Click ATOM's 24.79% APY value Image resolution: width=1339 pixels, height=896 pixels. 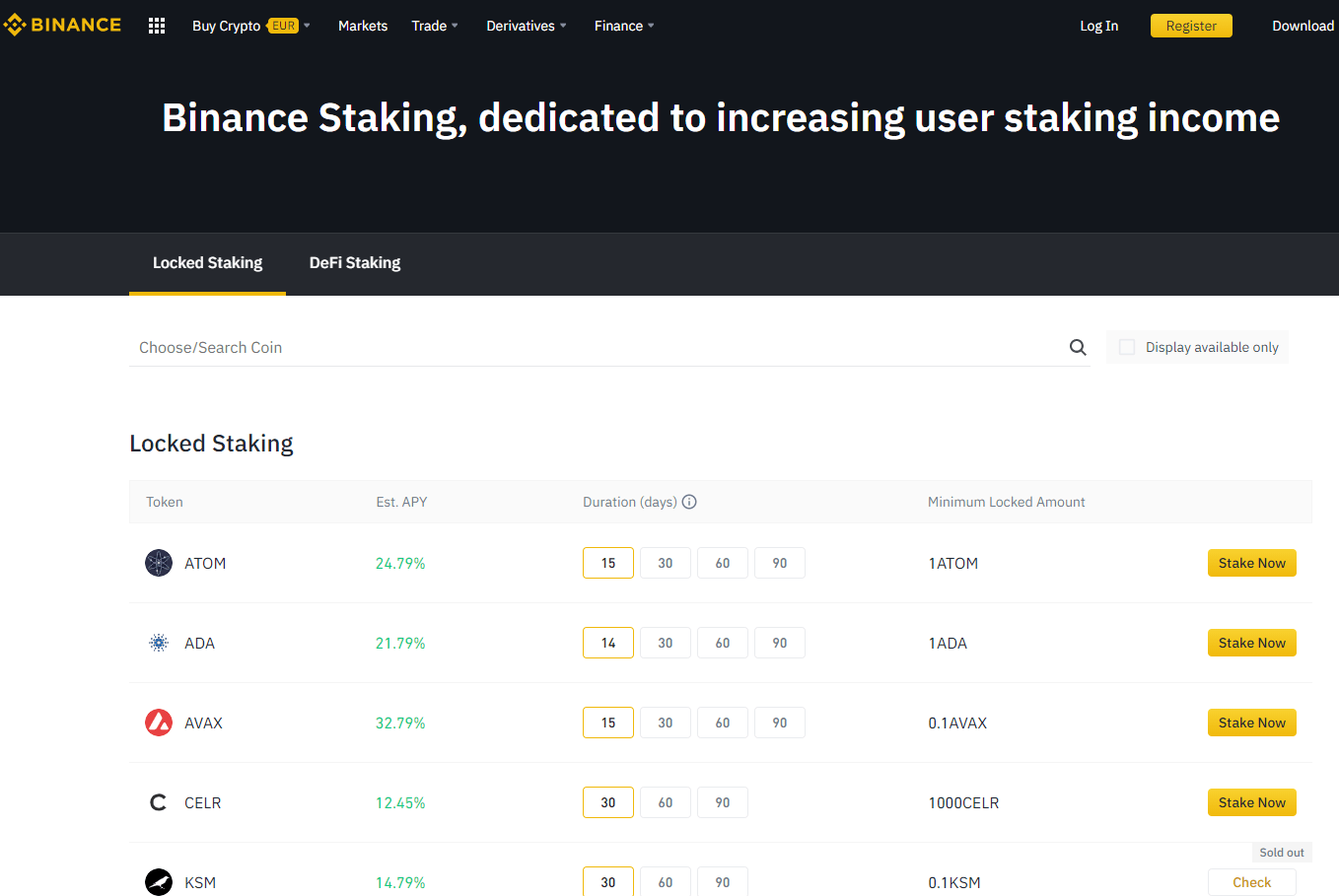[400, 563]
